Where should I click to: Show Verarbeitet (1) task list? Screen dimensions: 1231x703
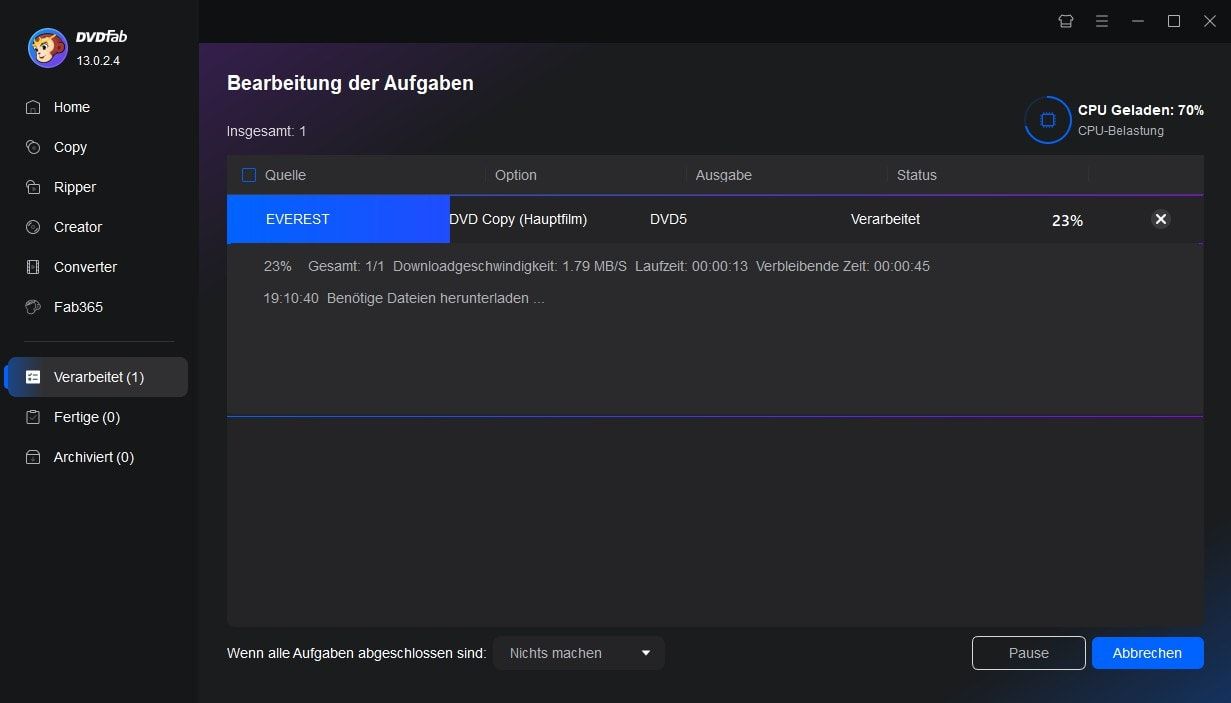[97, 377]
